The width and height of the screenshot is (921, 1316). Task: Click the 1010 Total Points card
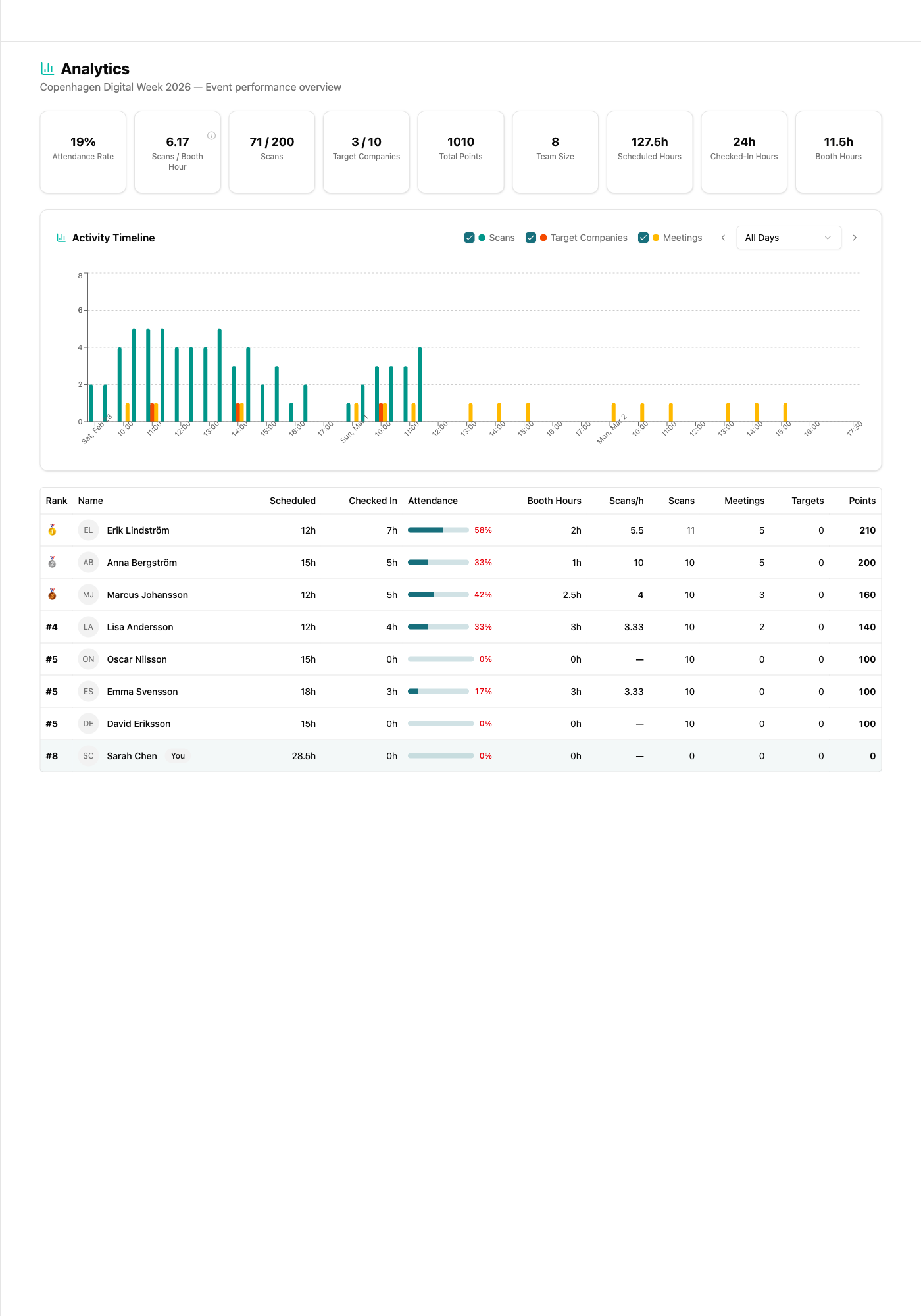point(461,152)
